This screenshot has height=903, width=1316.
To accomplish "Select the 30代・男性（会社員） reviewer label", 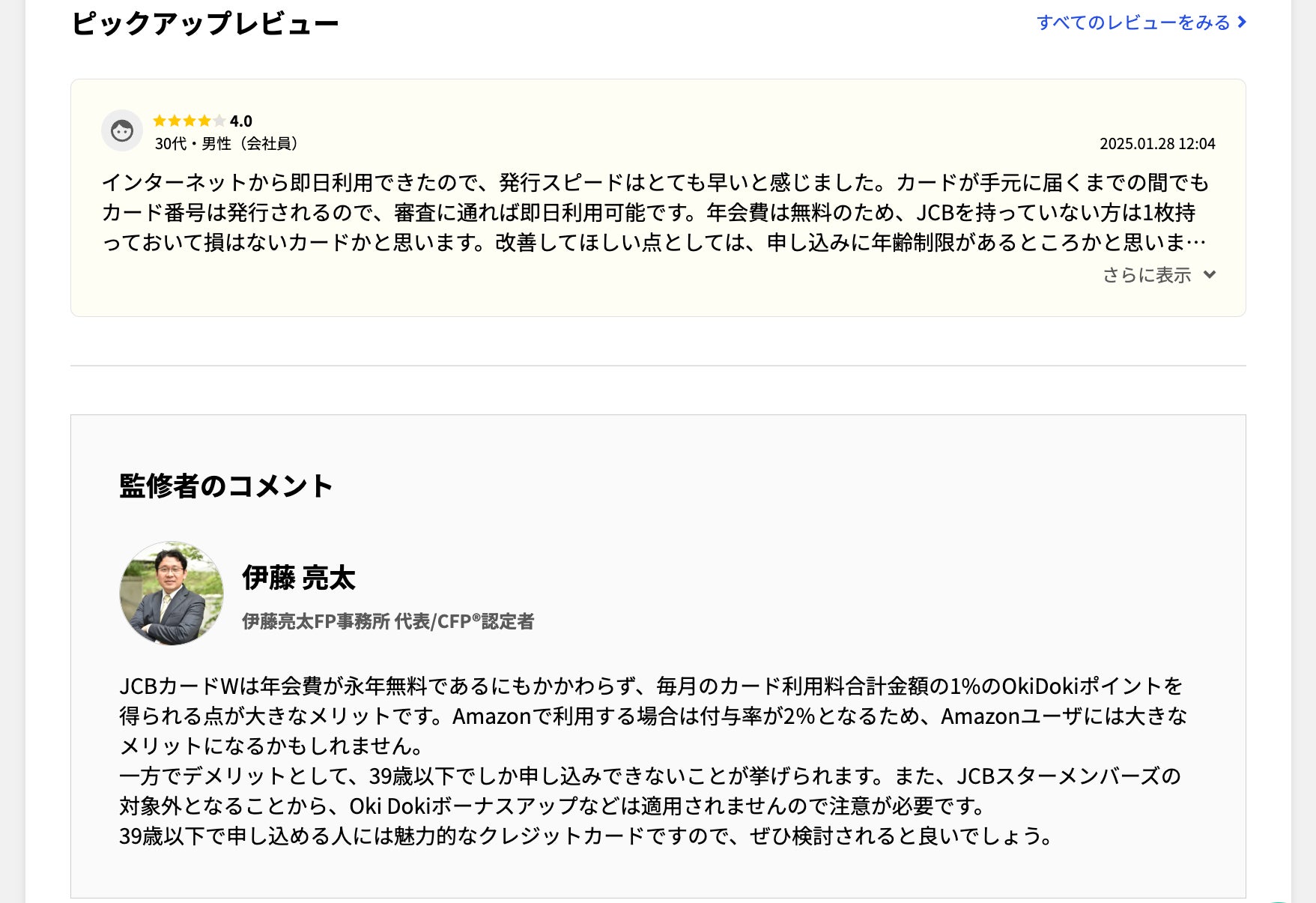I will click(226, 143).
